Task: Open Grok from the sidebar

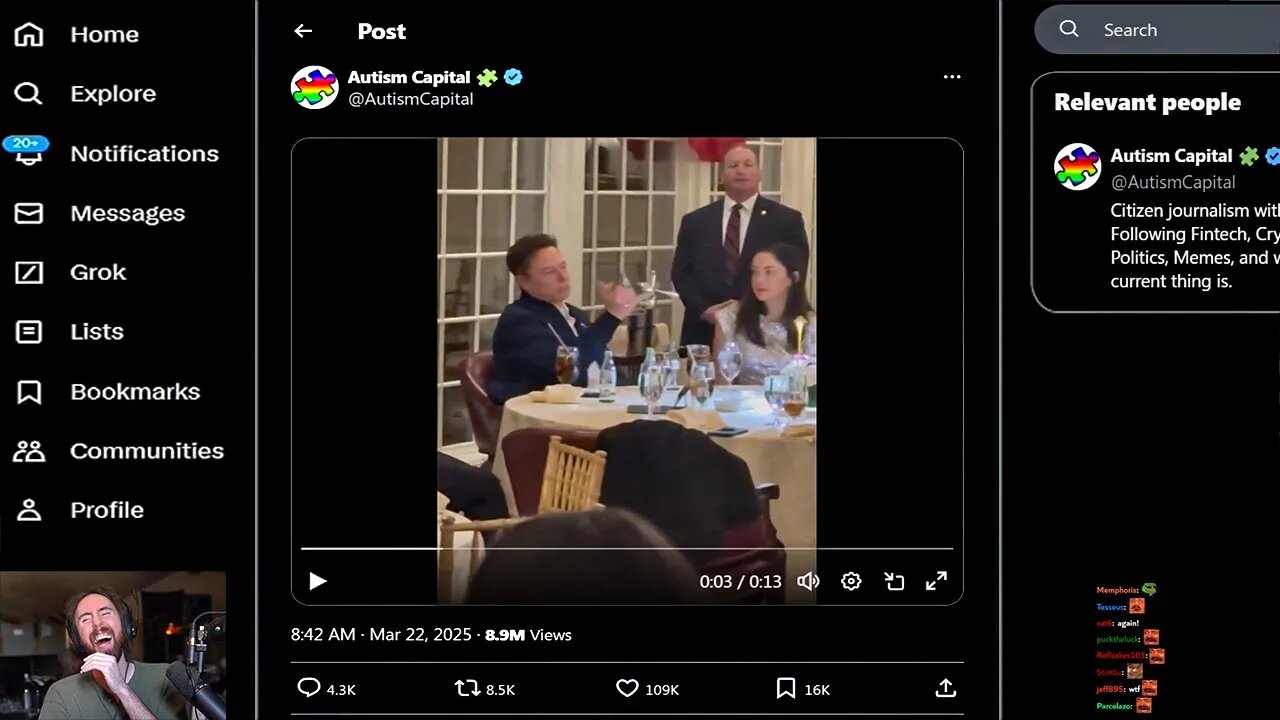Action: (98, 272)
